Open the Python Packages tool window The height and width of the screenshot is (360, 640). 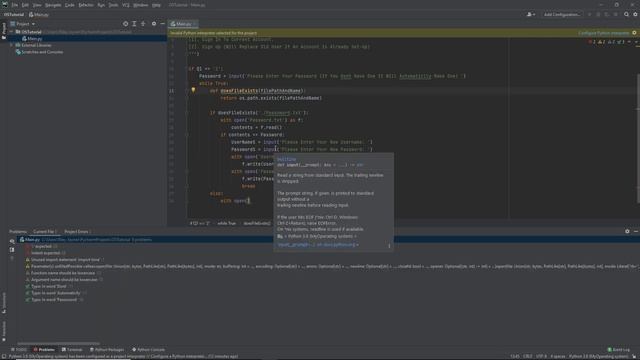(107, 350)
